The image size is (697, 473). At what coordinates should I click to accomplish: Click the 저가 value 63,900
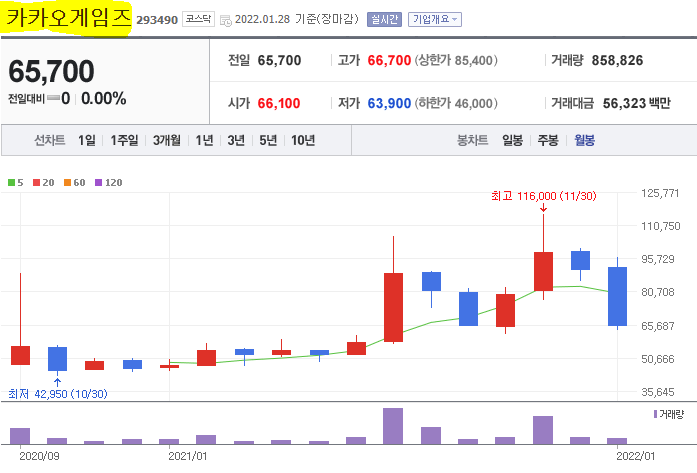pyautogui.click(x=389, y=104)
